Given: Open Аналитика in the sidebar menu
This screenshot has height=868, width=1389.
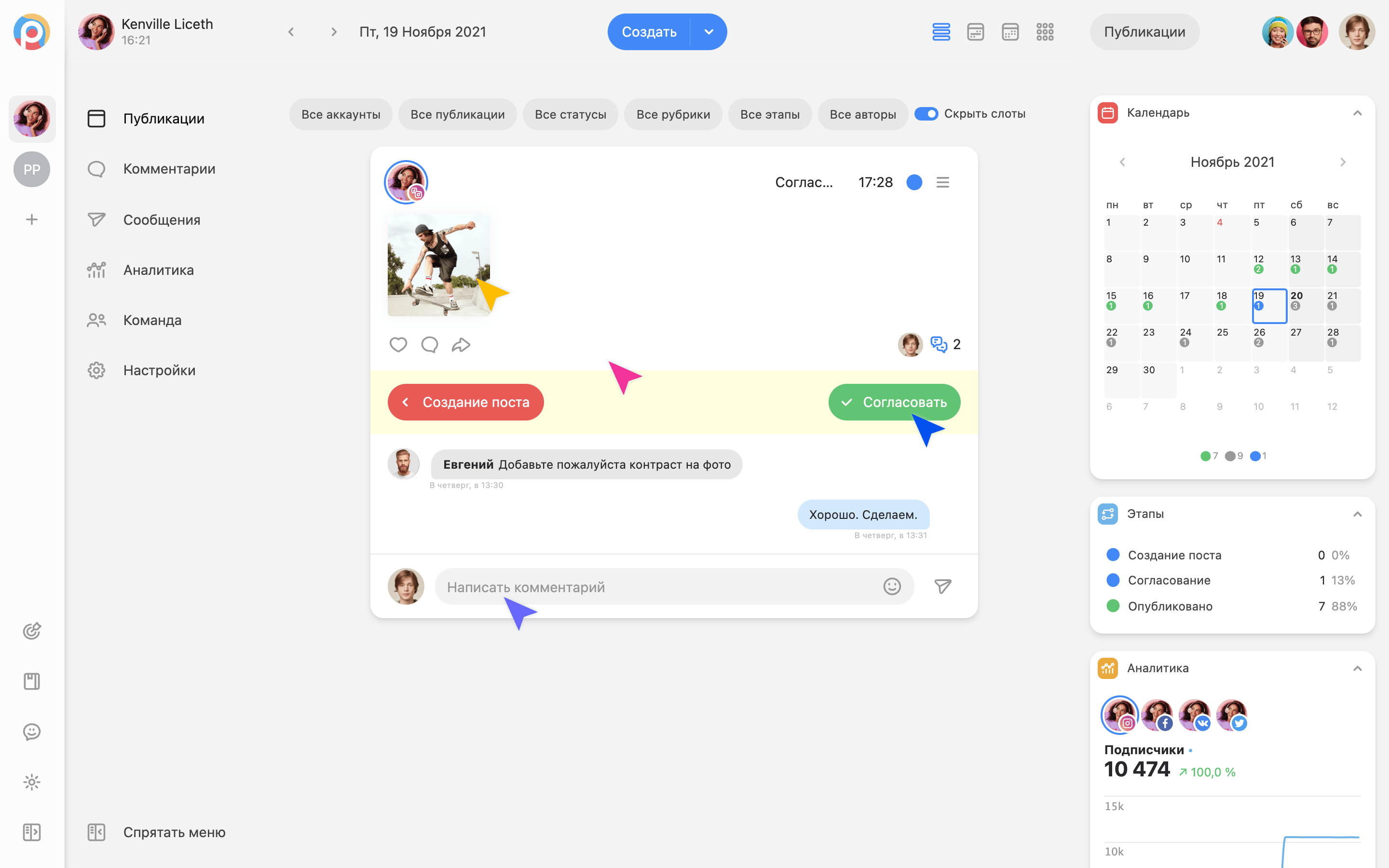Looking at the screenshot, I should [158, 270].
